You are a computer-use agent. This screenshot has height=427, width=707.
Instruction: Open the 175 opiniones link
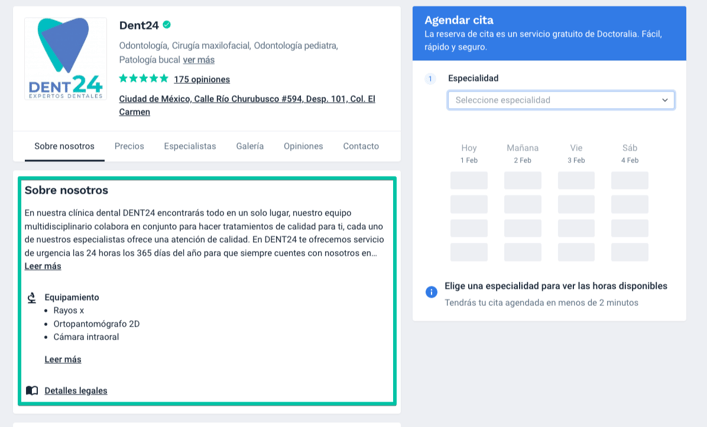coord(202,79)
